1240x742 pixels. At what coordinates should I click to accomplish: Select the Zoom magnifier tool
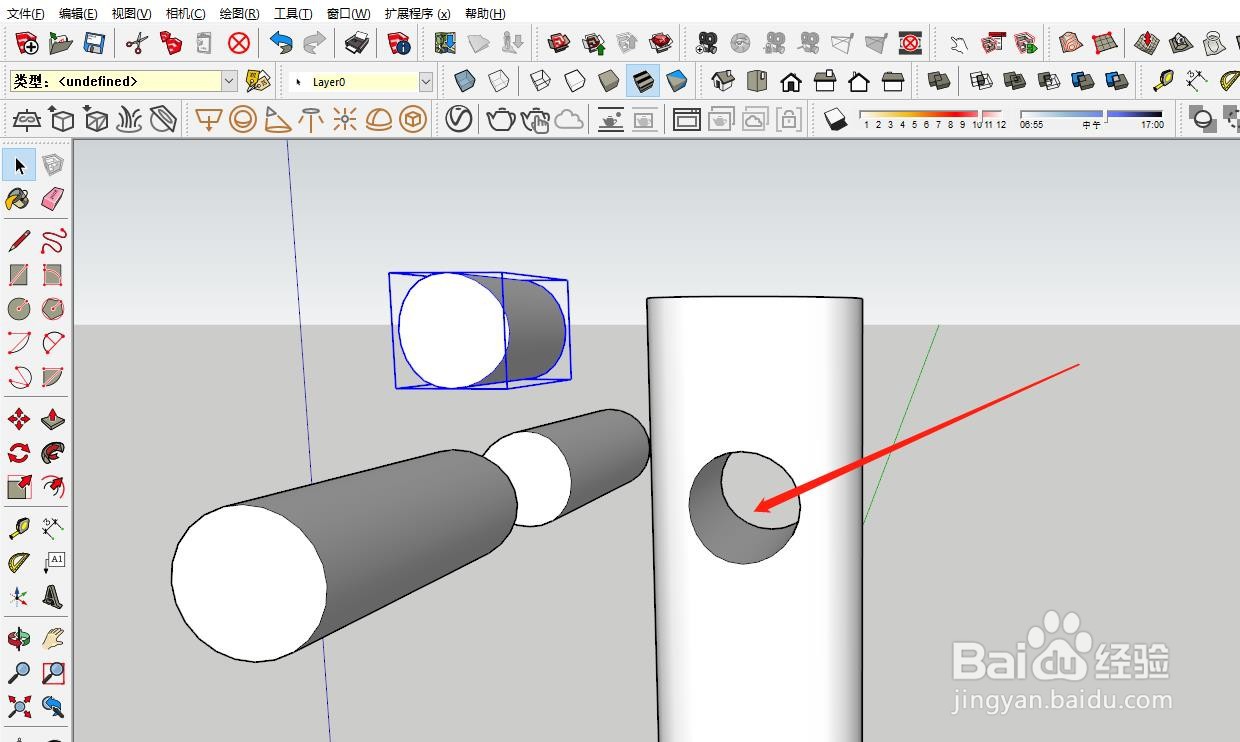(x=19, y=673)
